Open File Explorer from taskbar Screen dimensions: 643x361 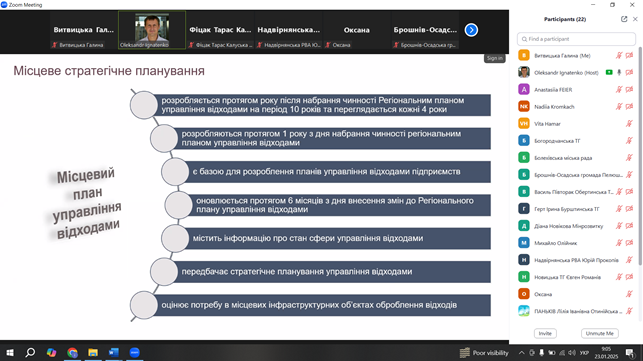click(93, 352)
